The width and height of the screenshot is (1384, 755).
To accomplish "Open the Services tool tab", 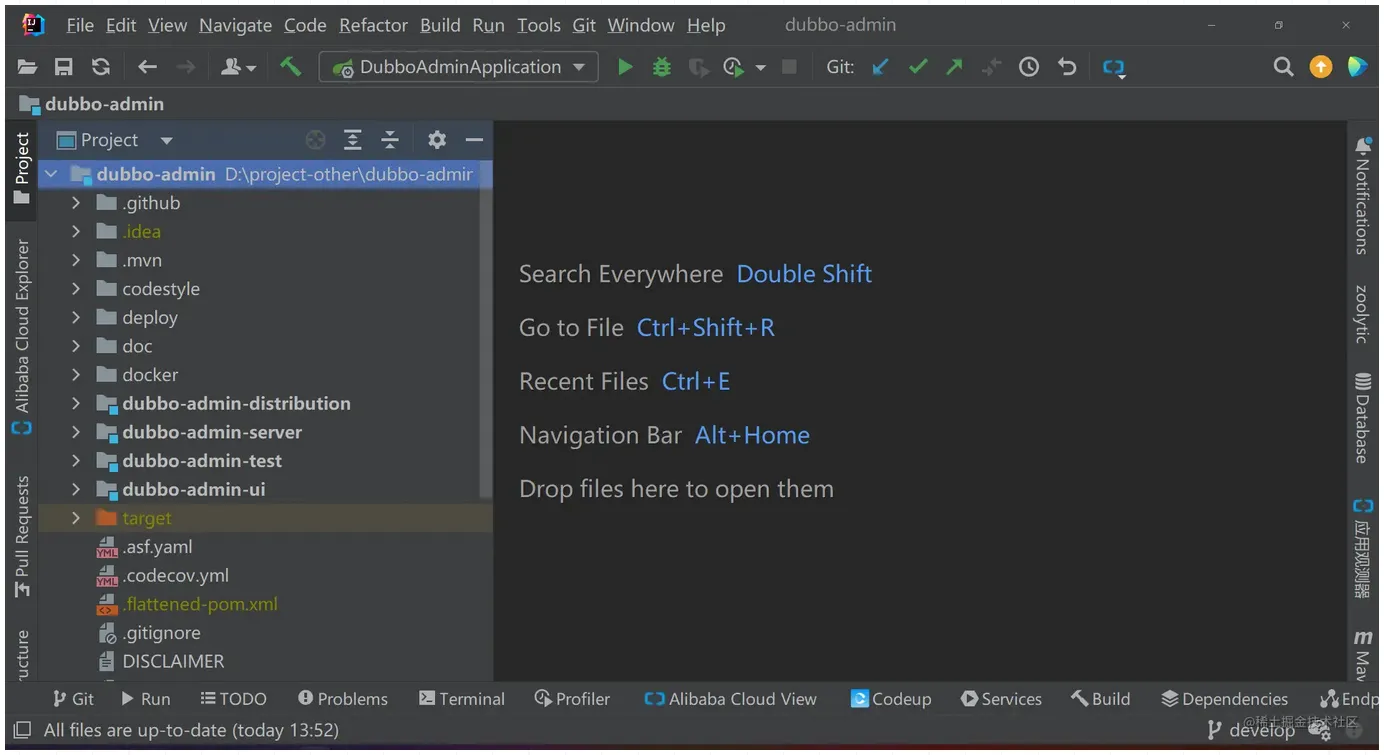I will point(1001,699).
